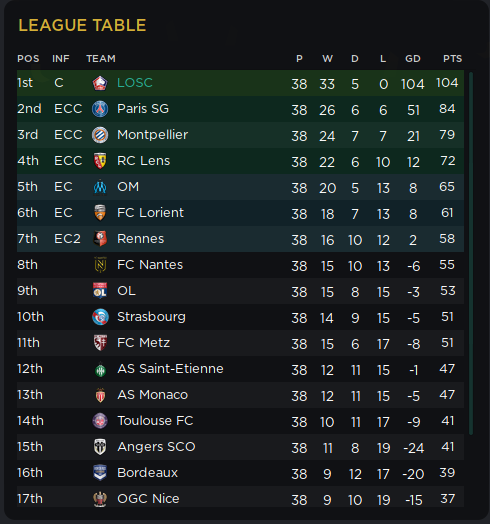The height and width of the screenshot is (524, 490).
Task: Sort table by PTS column header
Action: coord(453,59)
